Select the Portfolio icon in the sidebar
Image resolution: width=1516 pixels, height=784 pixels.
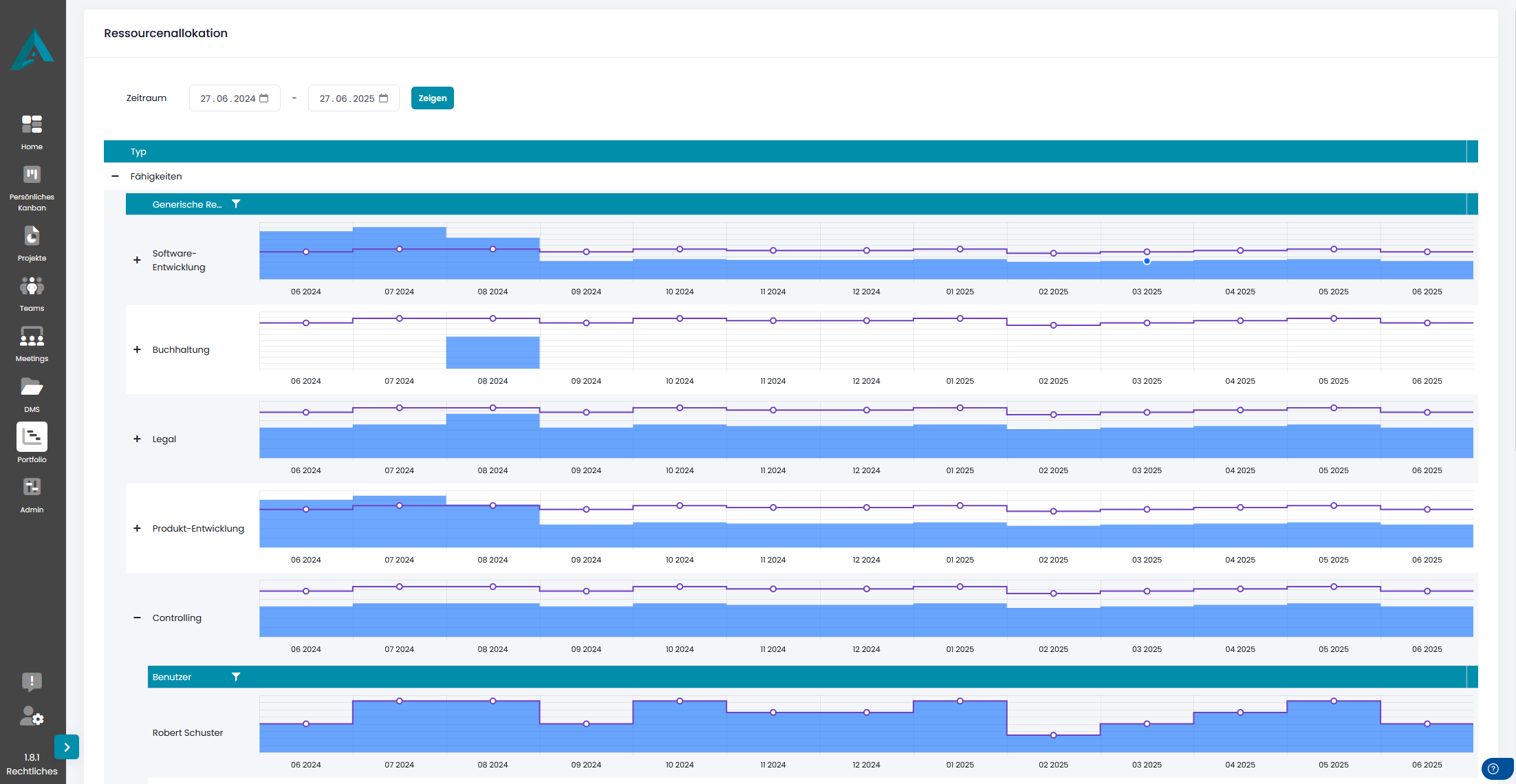[x=32, y=437]
